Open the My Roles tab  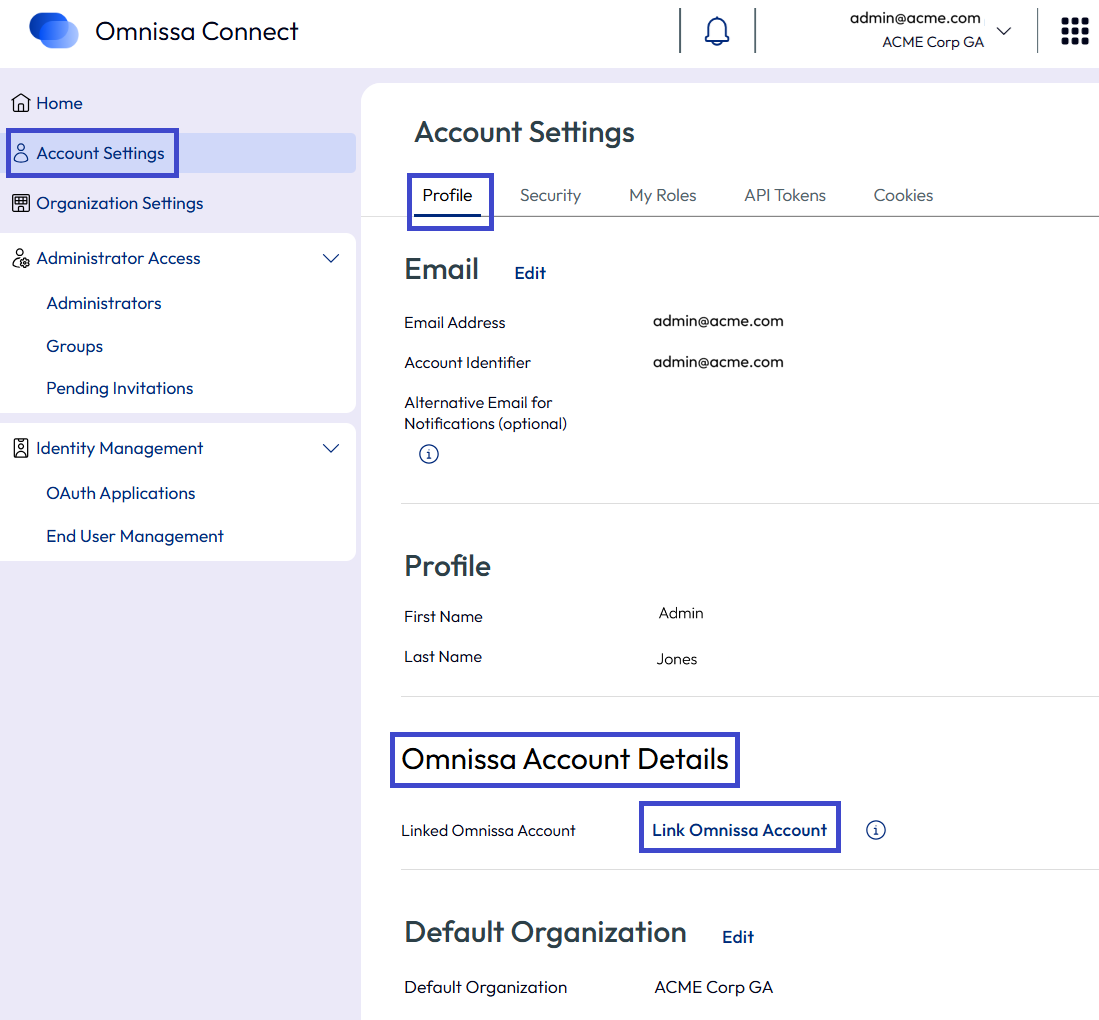662,196
